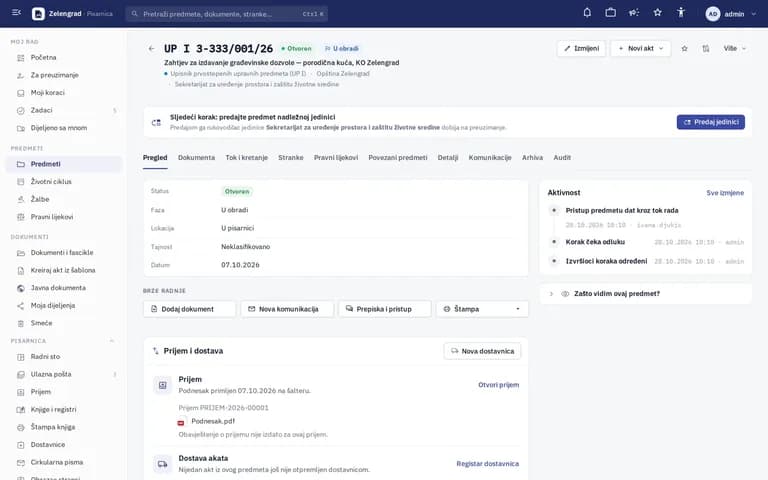Click Štampa knjiga printer icon
This screenshot has width=768, height=480.
click(21, 428)
